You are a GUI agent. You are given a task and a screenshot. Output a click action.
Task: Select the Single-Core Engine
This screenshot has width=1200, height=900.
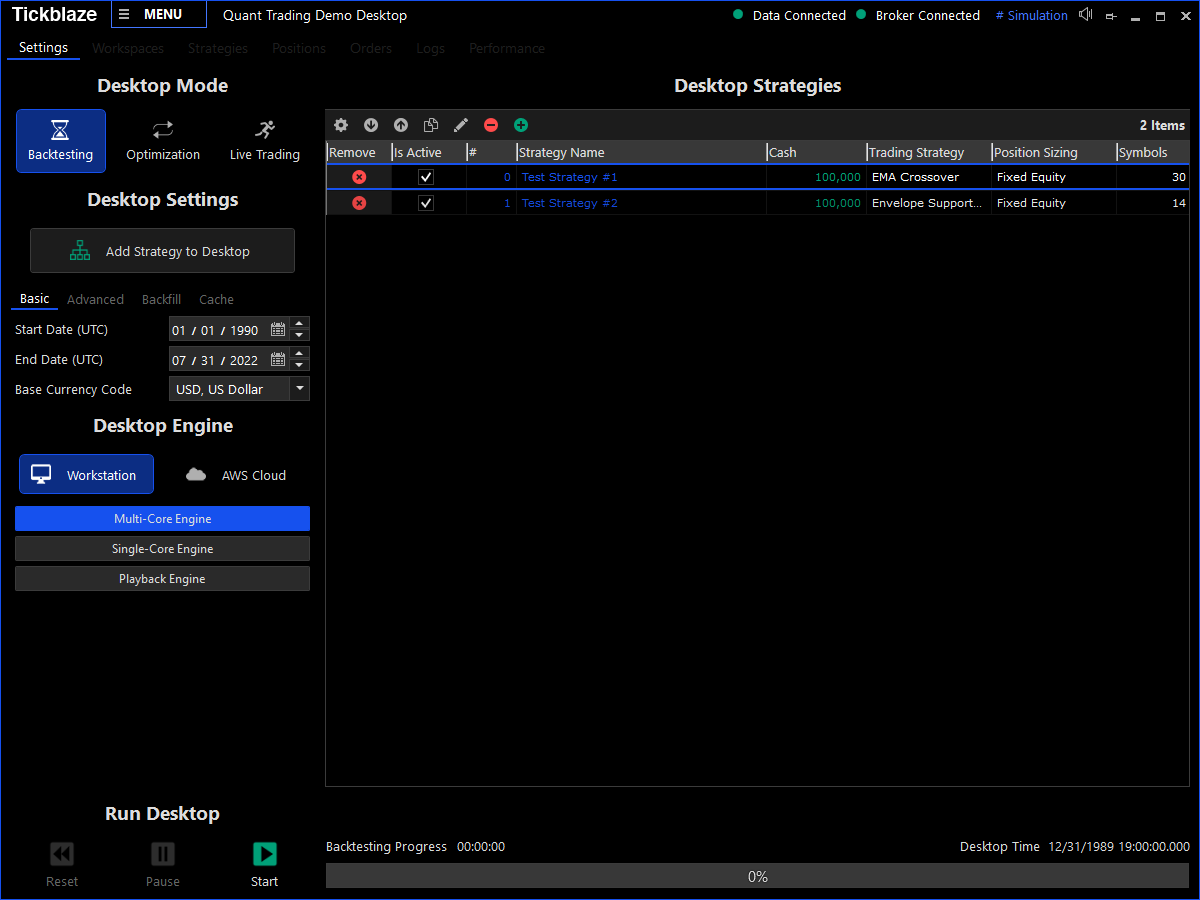point(162,548)
